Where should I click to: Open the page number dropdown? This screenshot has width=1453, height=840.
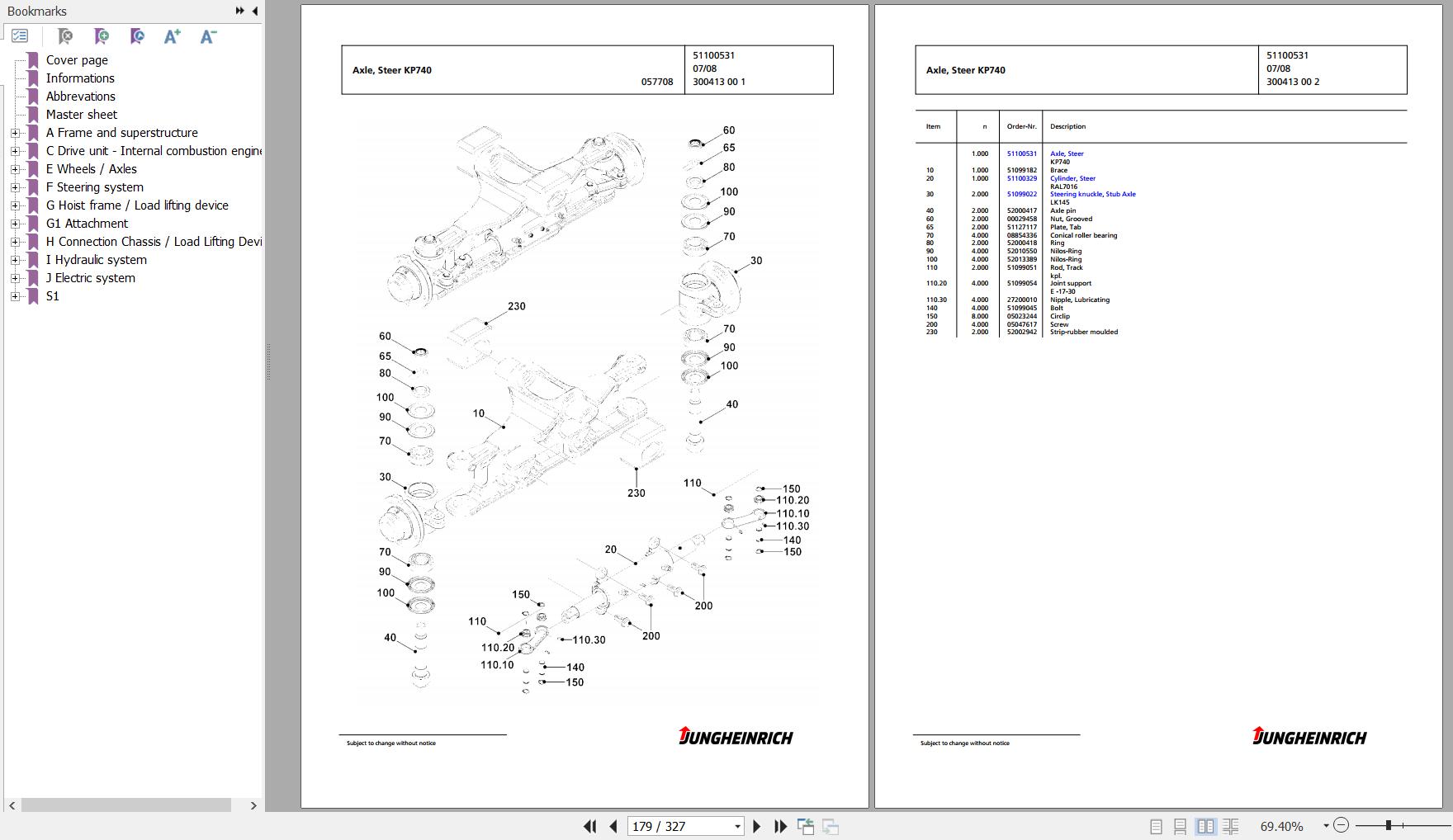(737, 826)
